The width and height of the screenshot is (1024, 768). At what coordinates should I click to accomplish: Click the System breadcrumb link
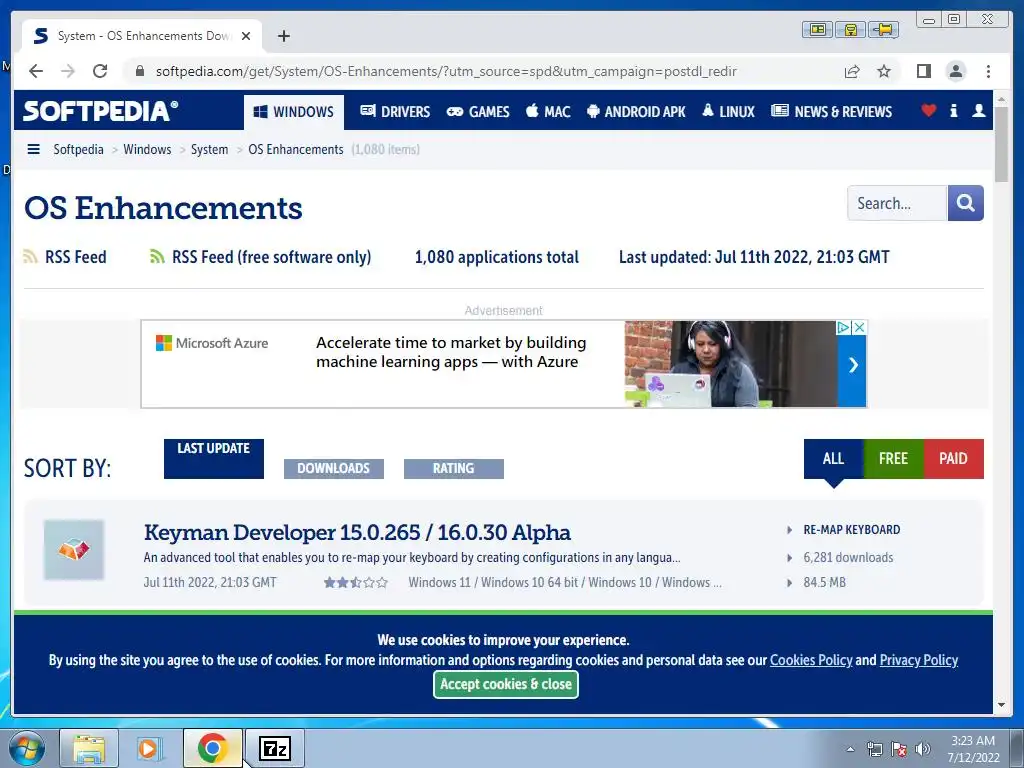tap(209, 150)
